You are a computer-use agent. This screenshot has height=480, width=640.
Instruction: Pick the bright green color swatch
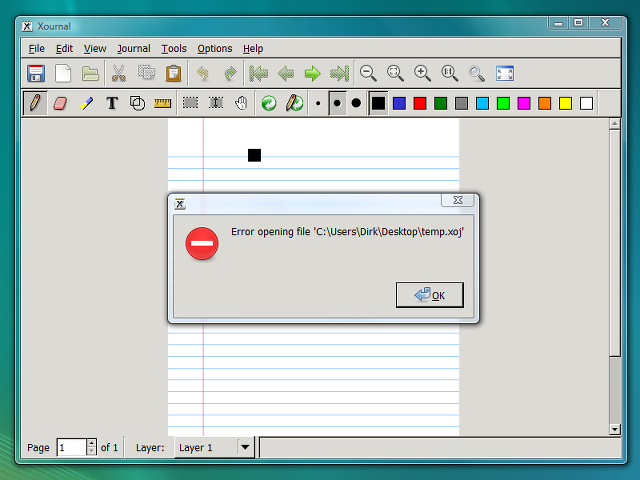(x=503, y=103)
